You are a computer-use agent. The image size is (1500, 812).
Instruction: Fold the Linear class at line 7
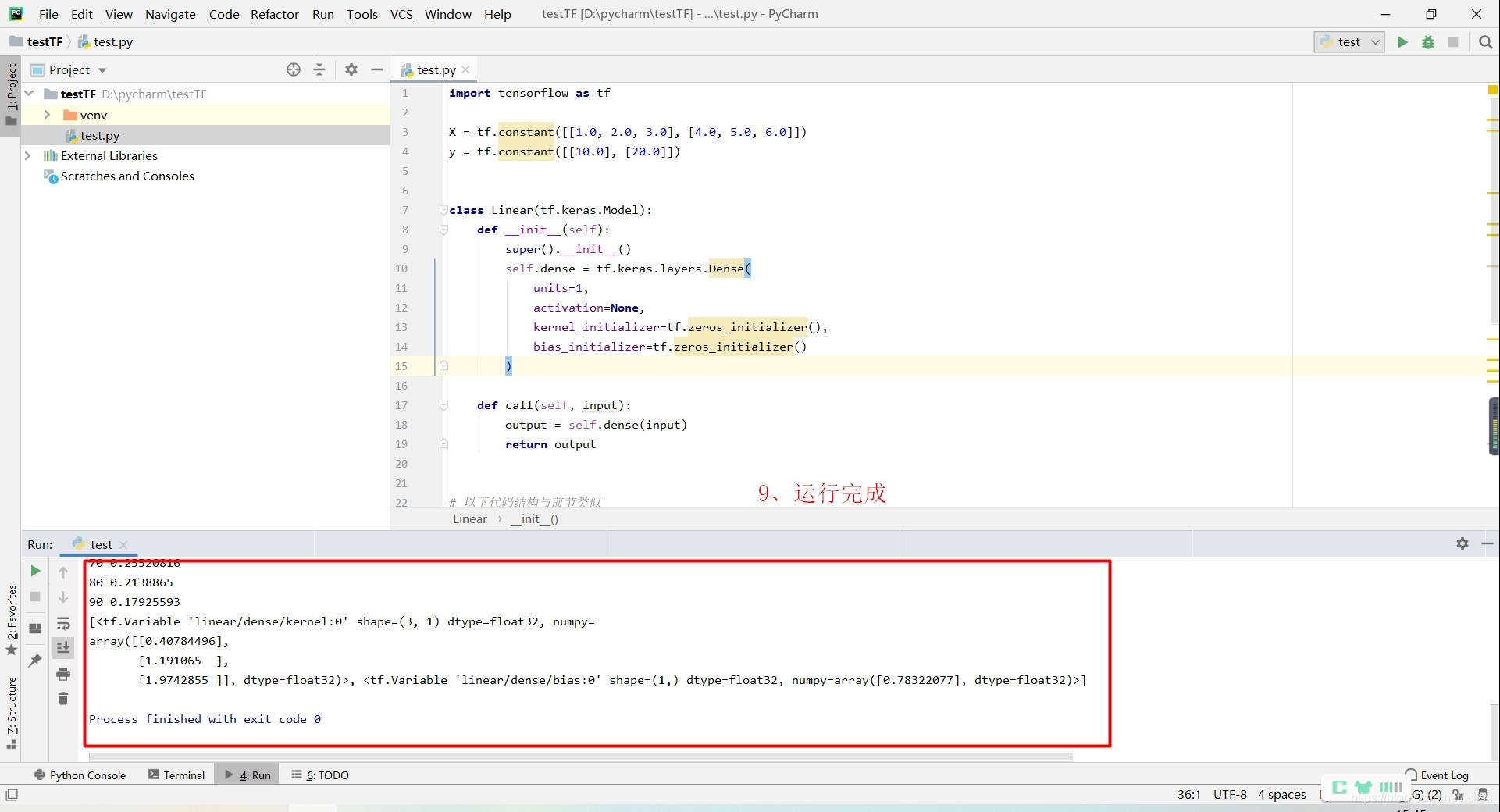click(444, 210)
